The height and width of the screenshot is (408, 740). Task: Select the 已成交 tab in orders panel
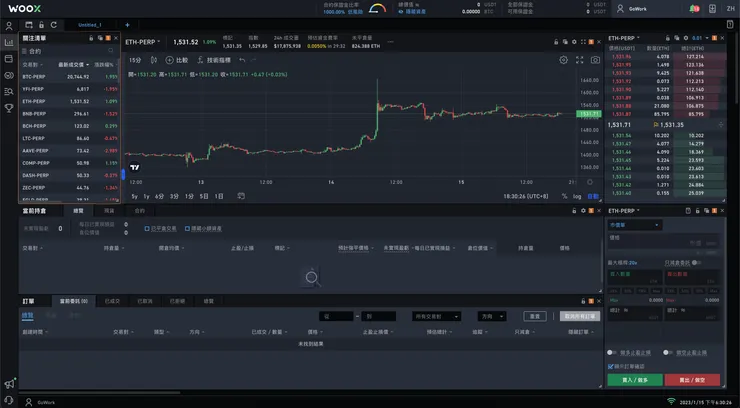point(112,301)
